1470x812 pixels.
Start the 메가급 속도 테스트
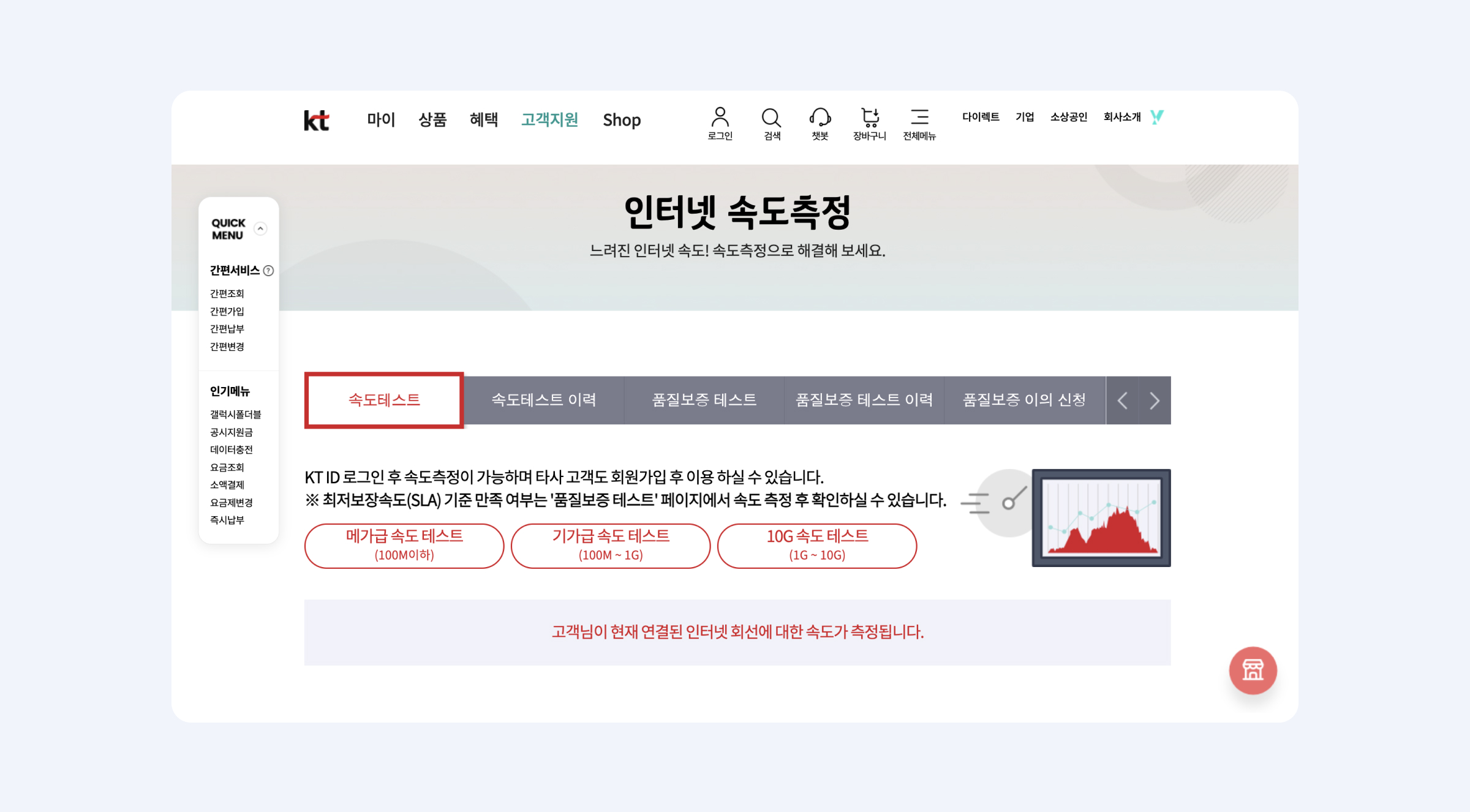tap(404, 545)
